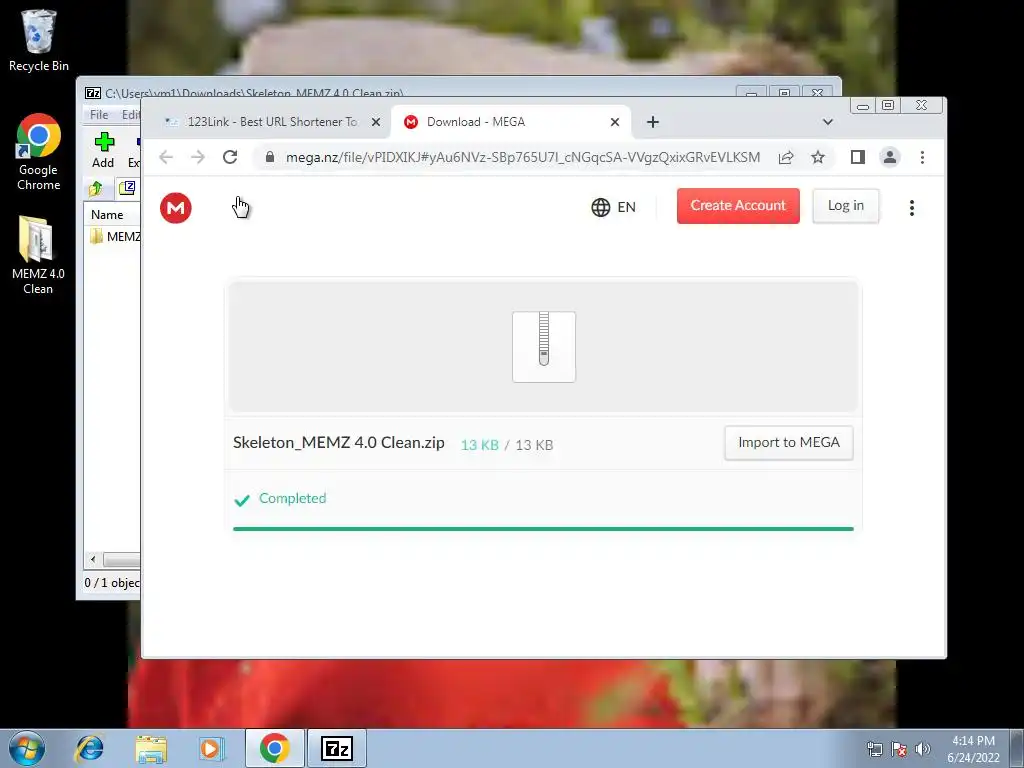Reload the MEGA page
Viewport: 1024px width, 768px height.
tap(230, 157)
